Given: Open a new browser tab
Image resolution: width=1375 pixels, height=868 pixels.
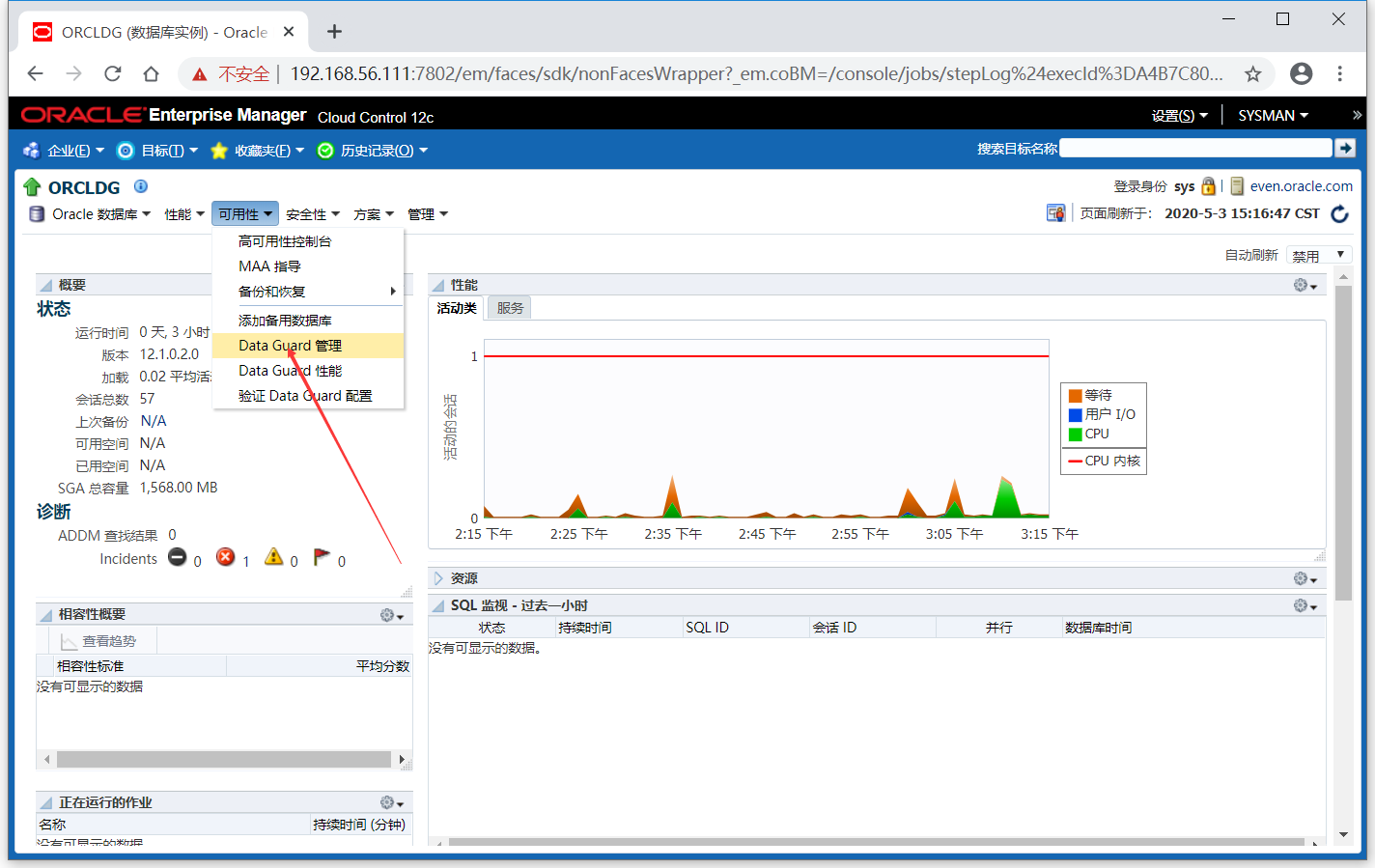Looking at the screenshot, I should [x=334, y=32].
